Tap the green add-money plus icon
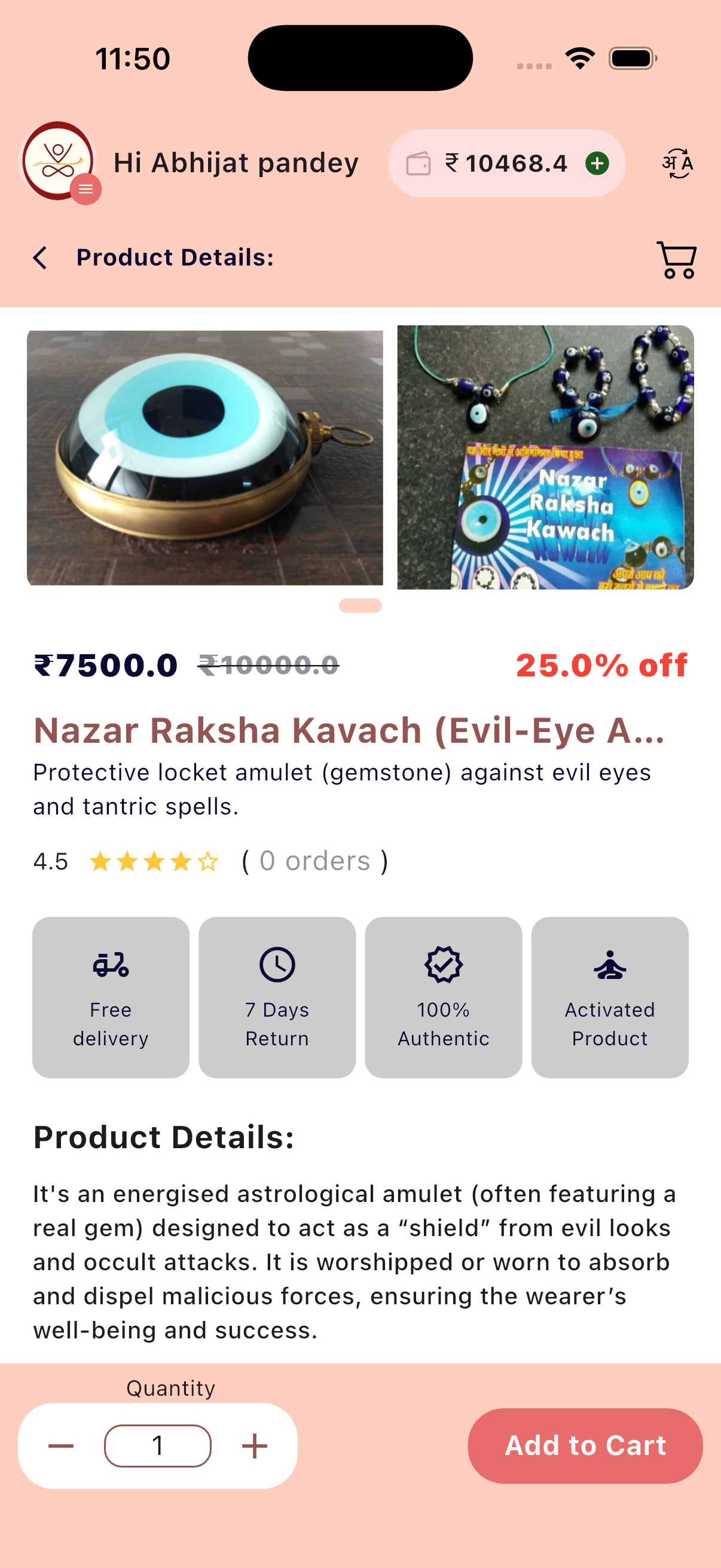Viewport: 721px width, 1568px height. 597,163
